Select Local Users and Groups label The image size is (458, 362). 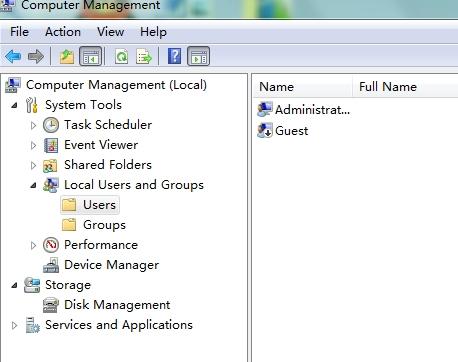click(134, 185)
